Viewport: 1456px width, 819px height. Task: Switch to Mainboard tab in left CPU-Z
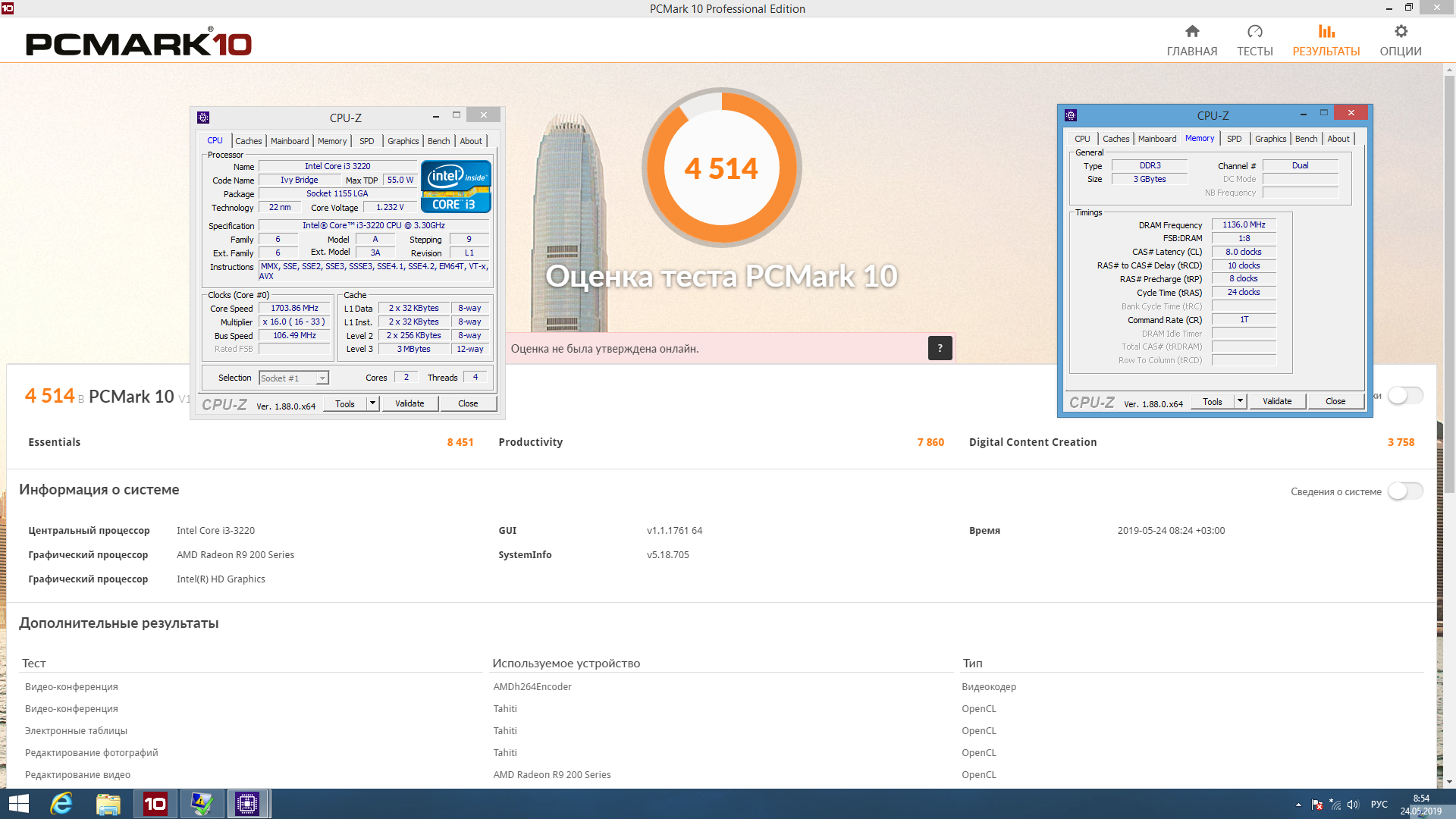290,140
